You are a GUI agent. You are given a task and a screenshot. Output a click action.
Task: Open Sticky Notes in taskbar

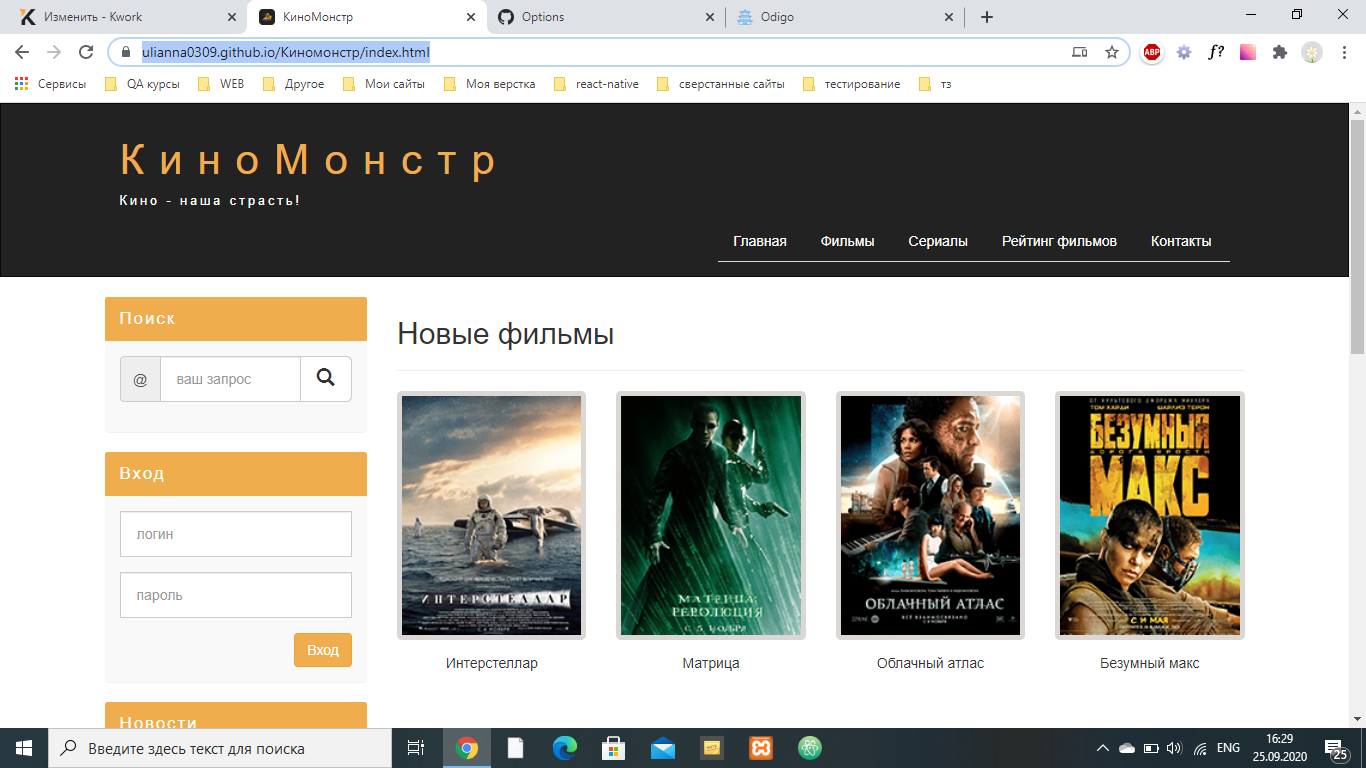(x=712, y=748)
